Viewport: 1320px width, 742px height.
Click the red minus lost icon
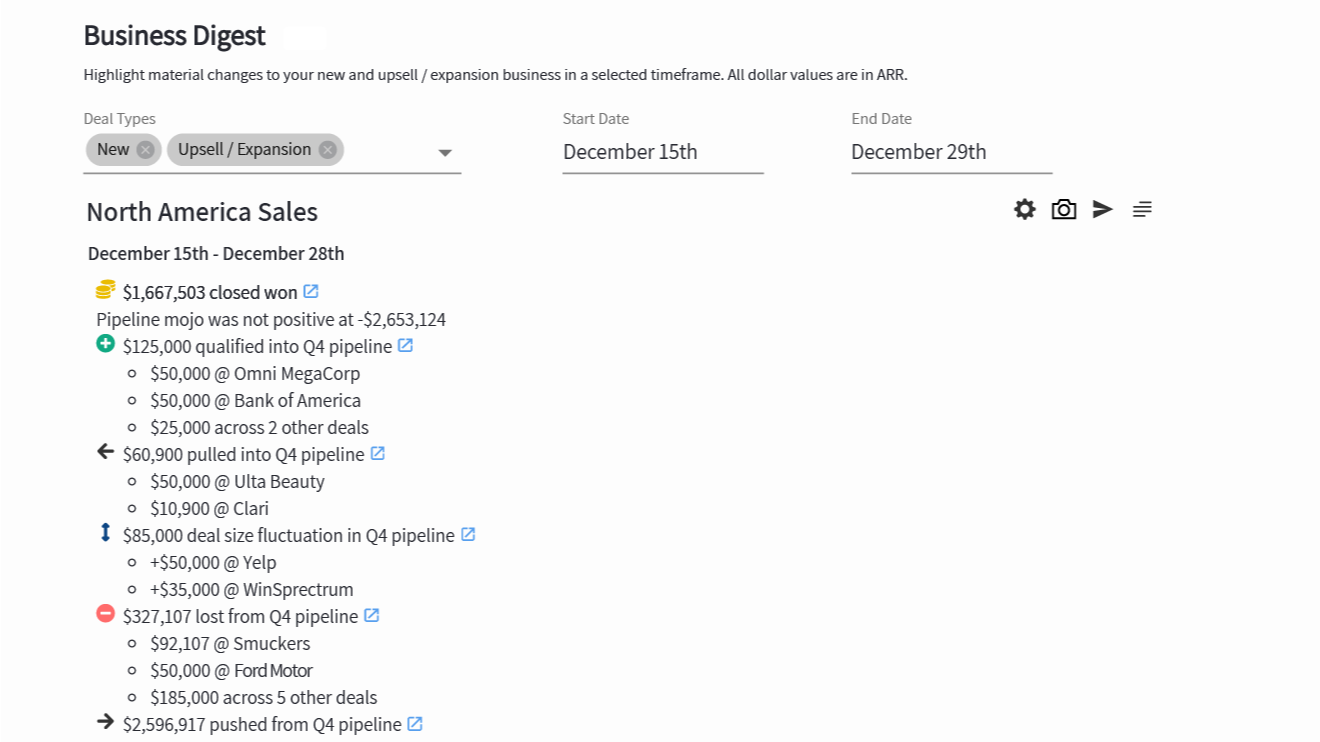coord(105,614)
